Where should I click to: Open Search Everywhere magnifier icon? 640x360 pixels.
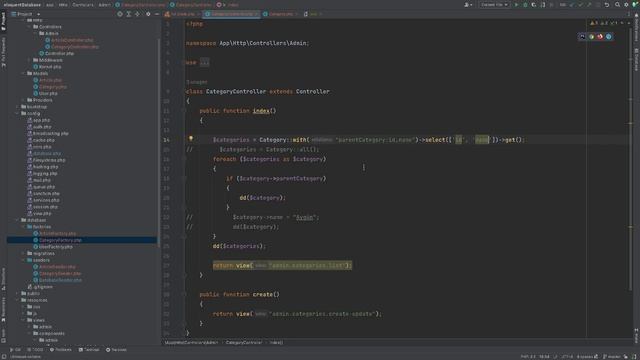617,5
